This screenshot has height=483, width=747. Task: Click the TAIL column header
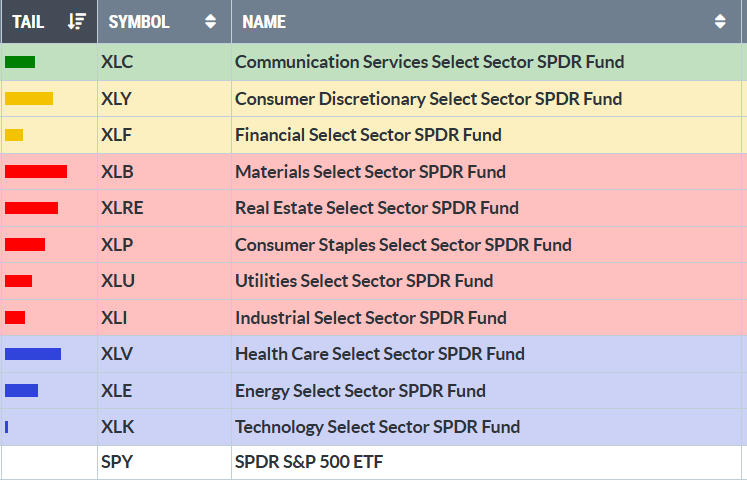pyautogui.click(x=28, y=21)
